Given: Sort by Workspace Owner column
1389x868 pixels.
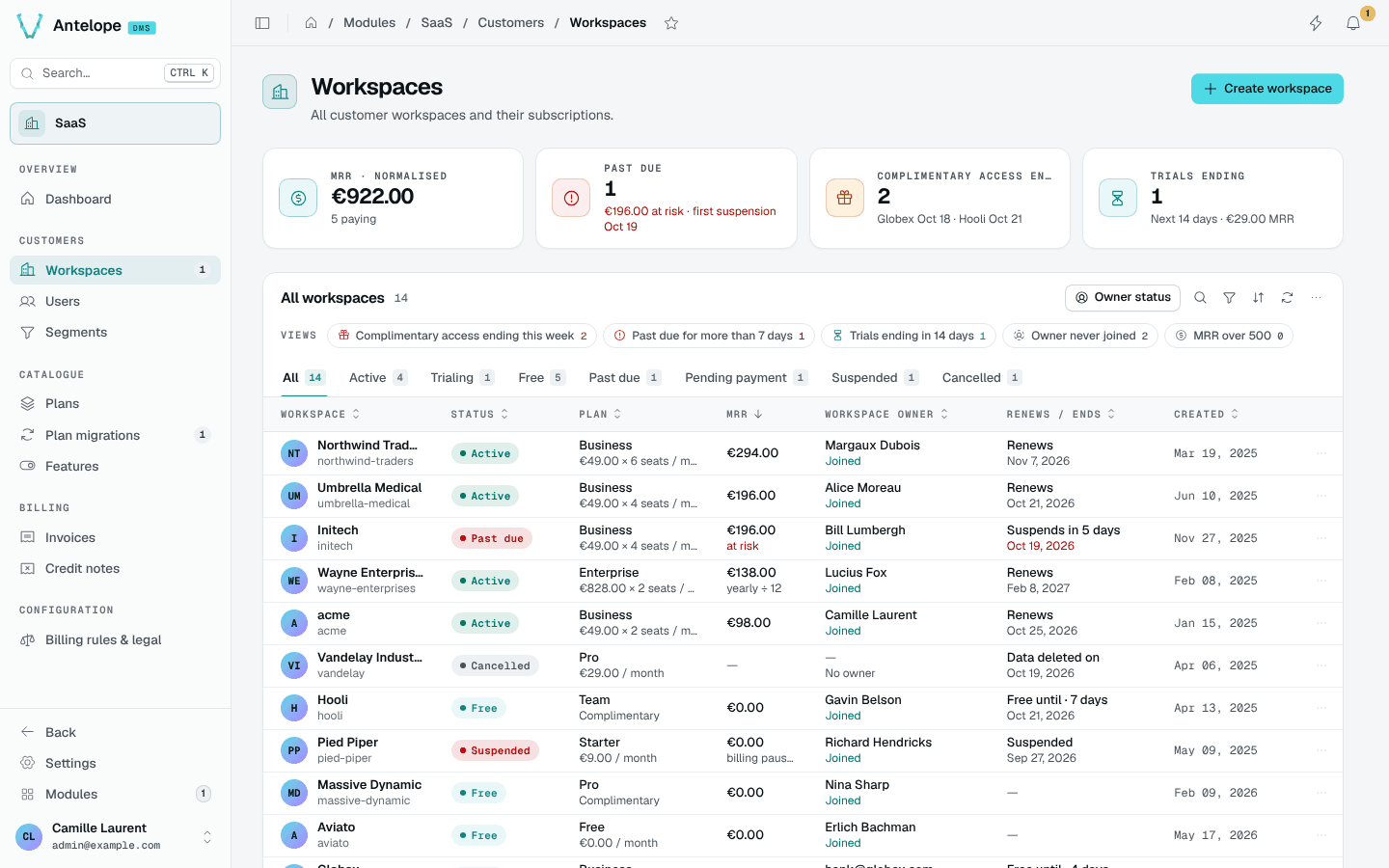Looking at the screenshot, I should click(x=886, y=415).
